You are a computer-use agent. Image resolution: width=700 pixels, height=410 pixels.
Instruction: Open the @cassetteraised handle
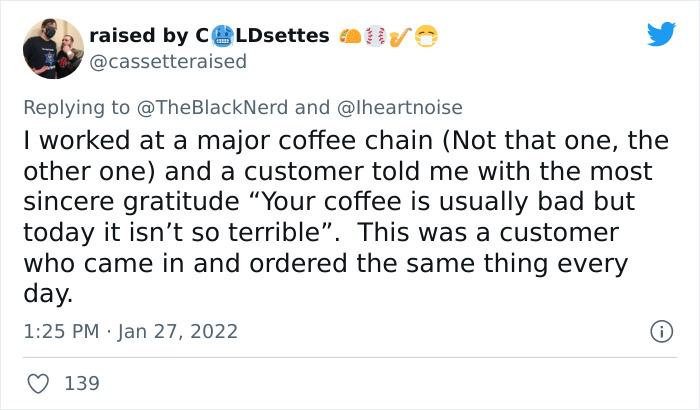[x=168, y=61]
